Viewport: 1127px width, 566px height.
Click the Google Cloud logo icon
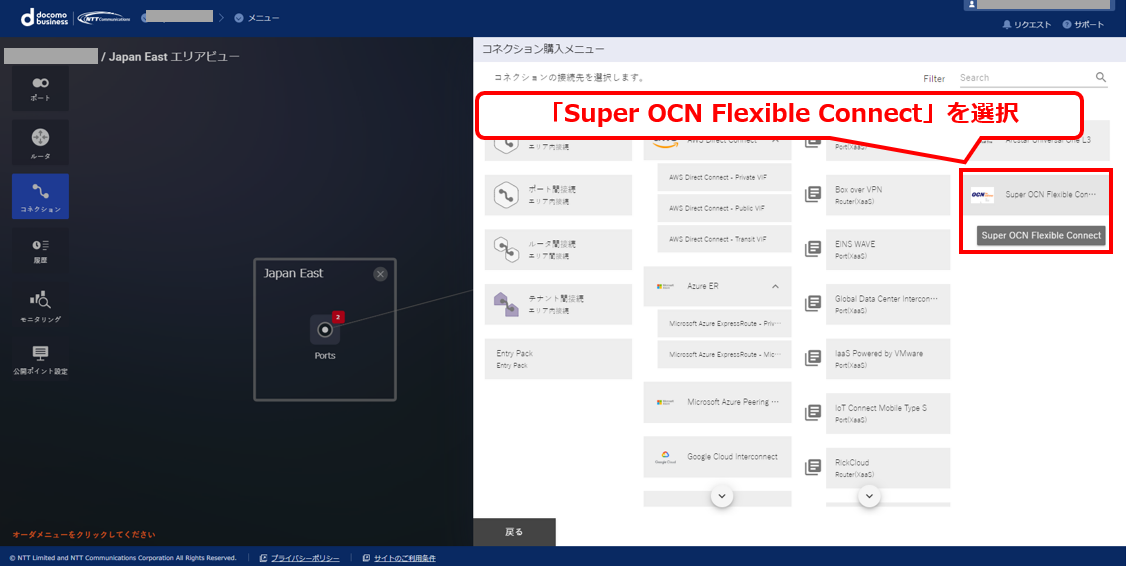[665, 457]
